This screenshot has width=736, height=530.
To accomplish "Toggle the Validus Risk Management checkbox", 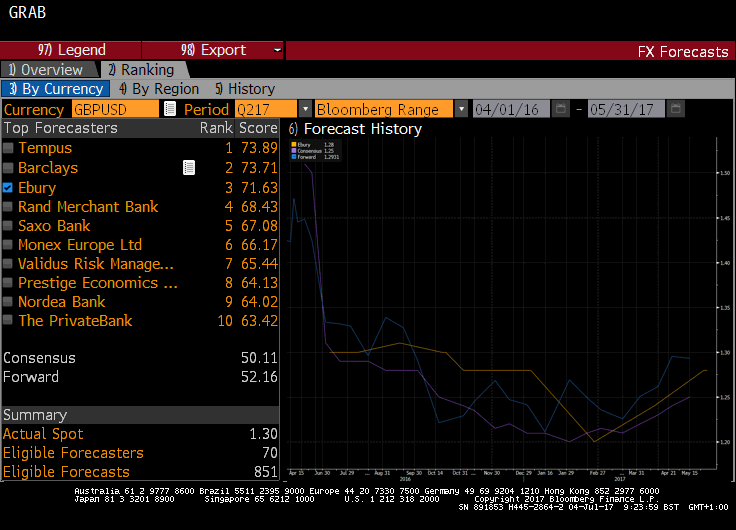I will click(x=8, y=264).
